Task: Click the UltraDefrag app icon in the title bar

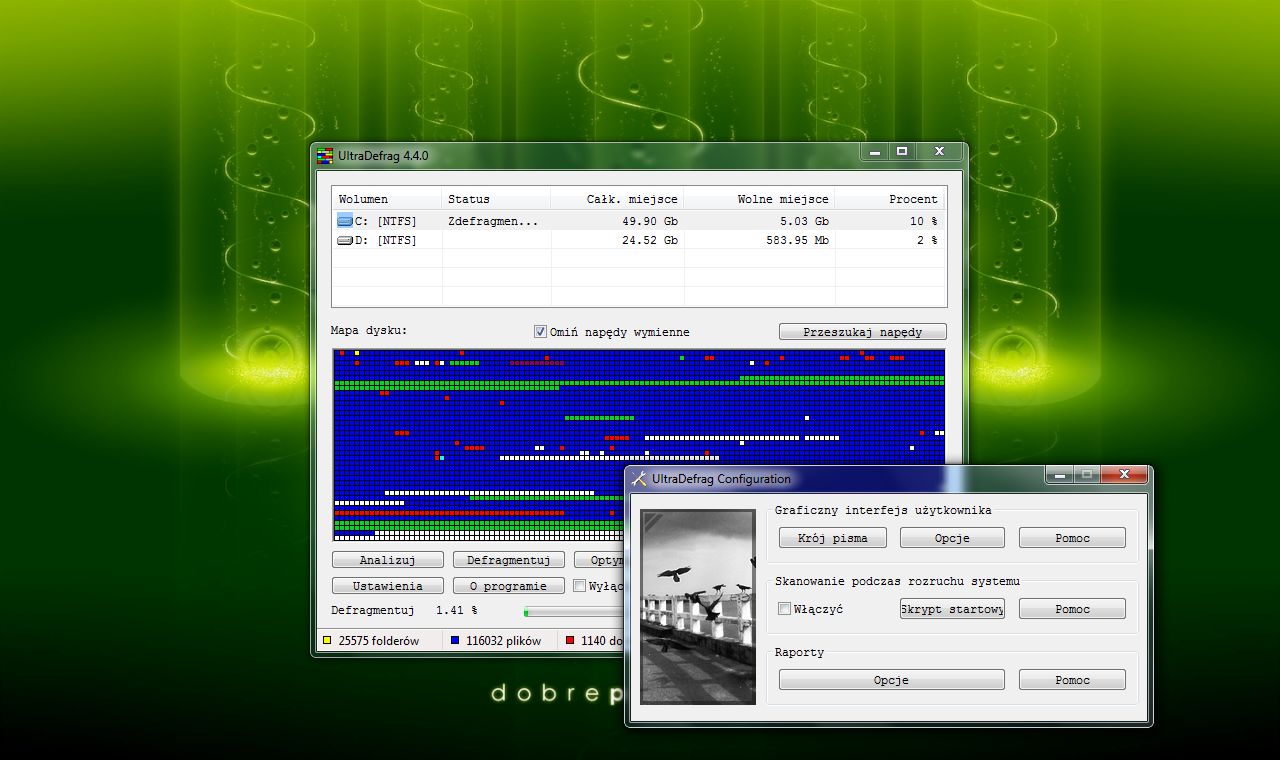Action: pyautogui.click(x=324, y=156)
